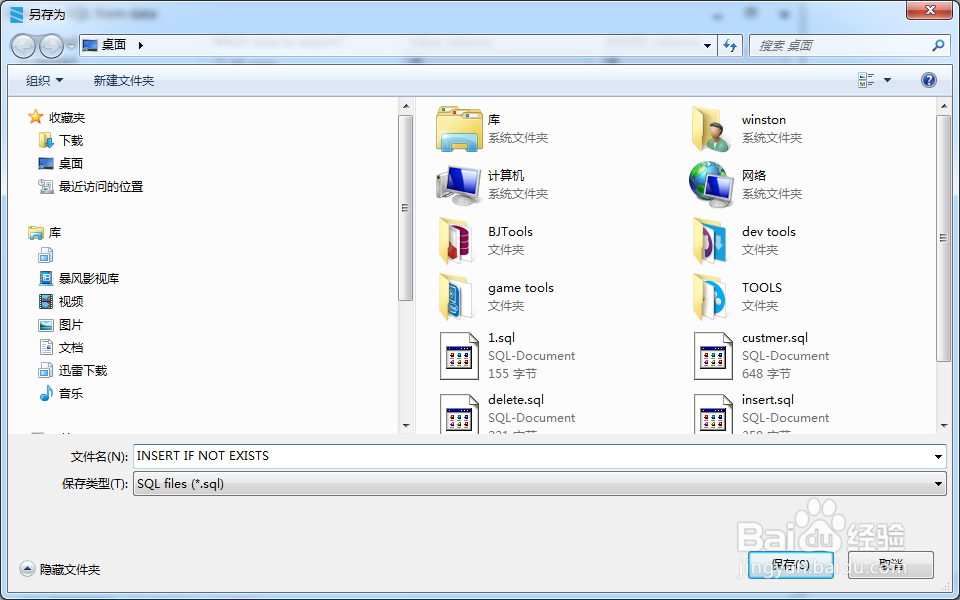
Task: Select 暴风影视库 library
Action: [x=79, y=279]
